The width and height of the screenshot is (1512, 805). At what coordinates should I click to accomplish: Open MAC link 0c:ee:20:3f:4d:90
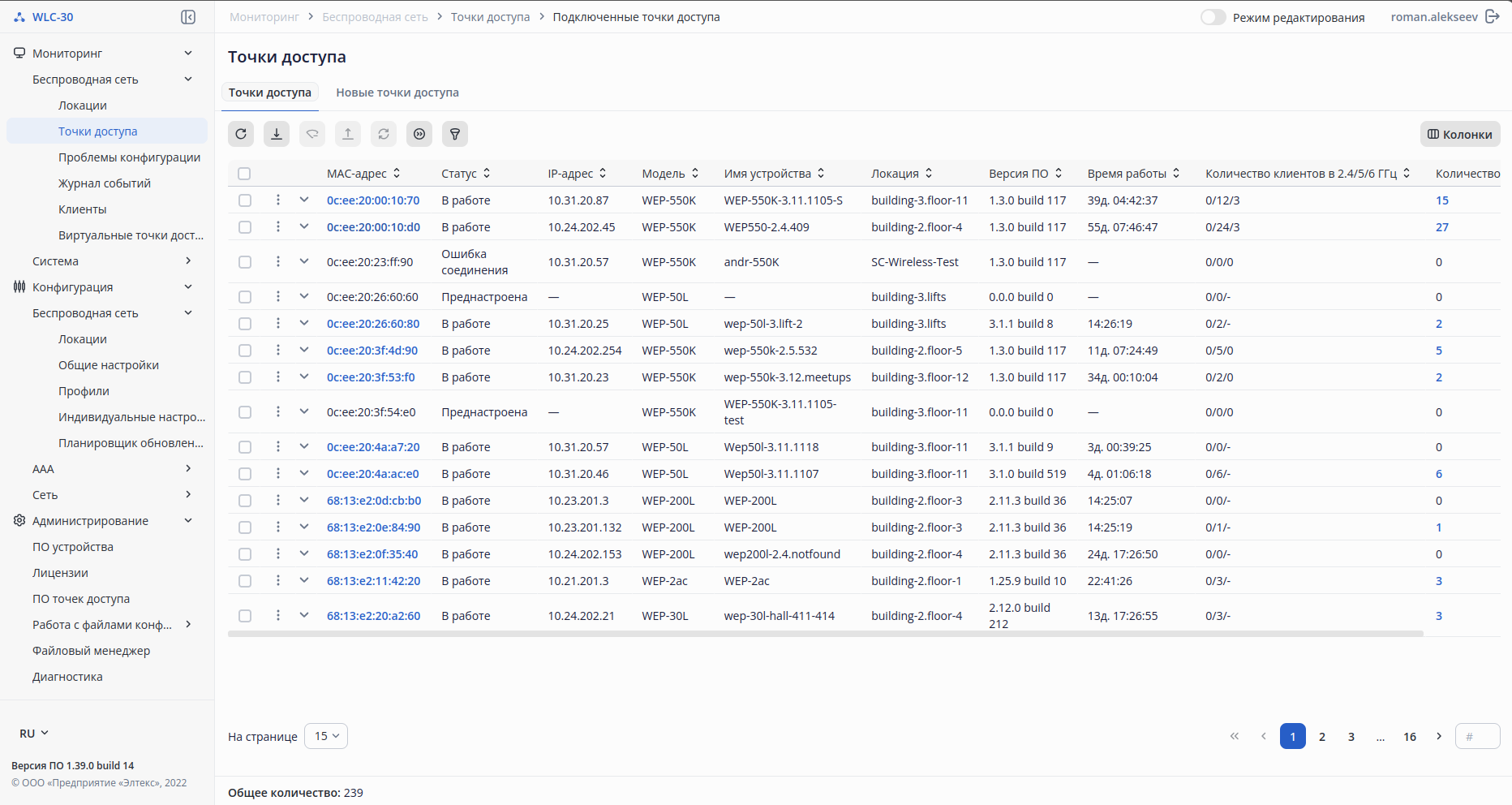[372, 351]
